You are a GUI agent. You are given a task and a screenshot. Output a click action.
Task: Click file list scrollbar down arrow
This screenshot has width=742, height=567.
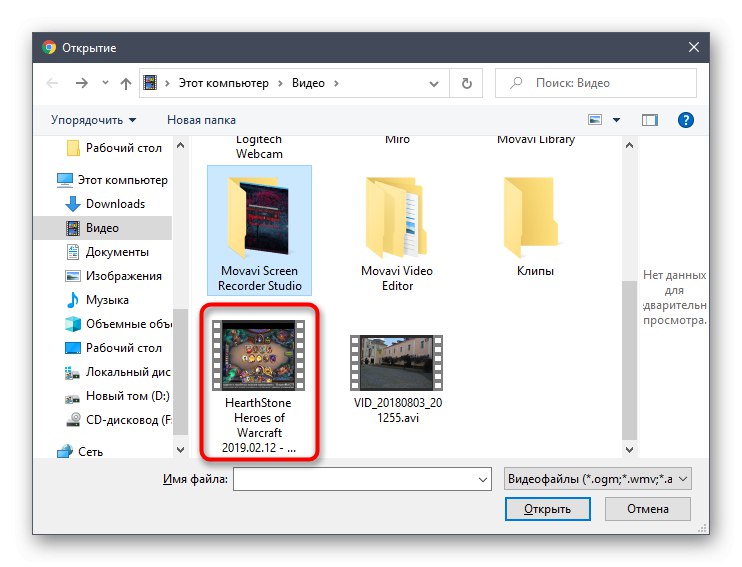point(629,450)
